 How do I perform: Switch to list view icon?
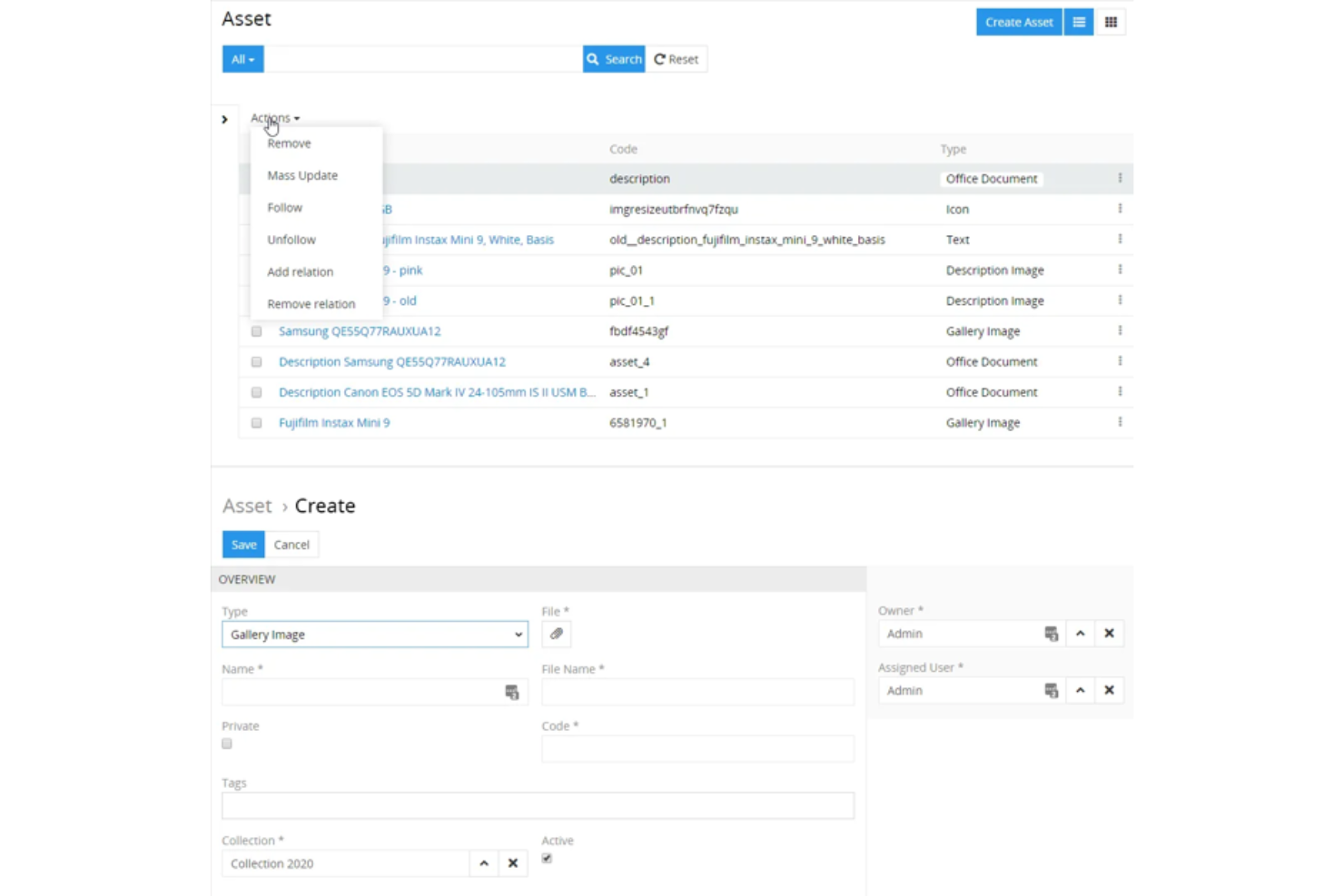[1079, 23]
